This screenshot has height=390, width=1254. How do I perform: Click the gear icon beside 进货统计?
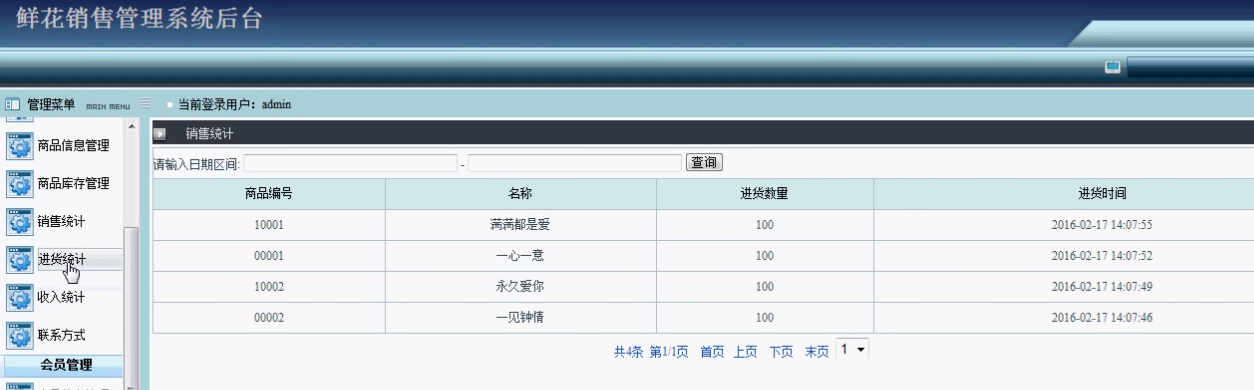click(20, 260)
